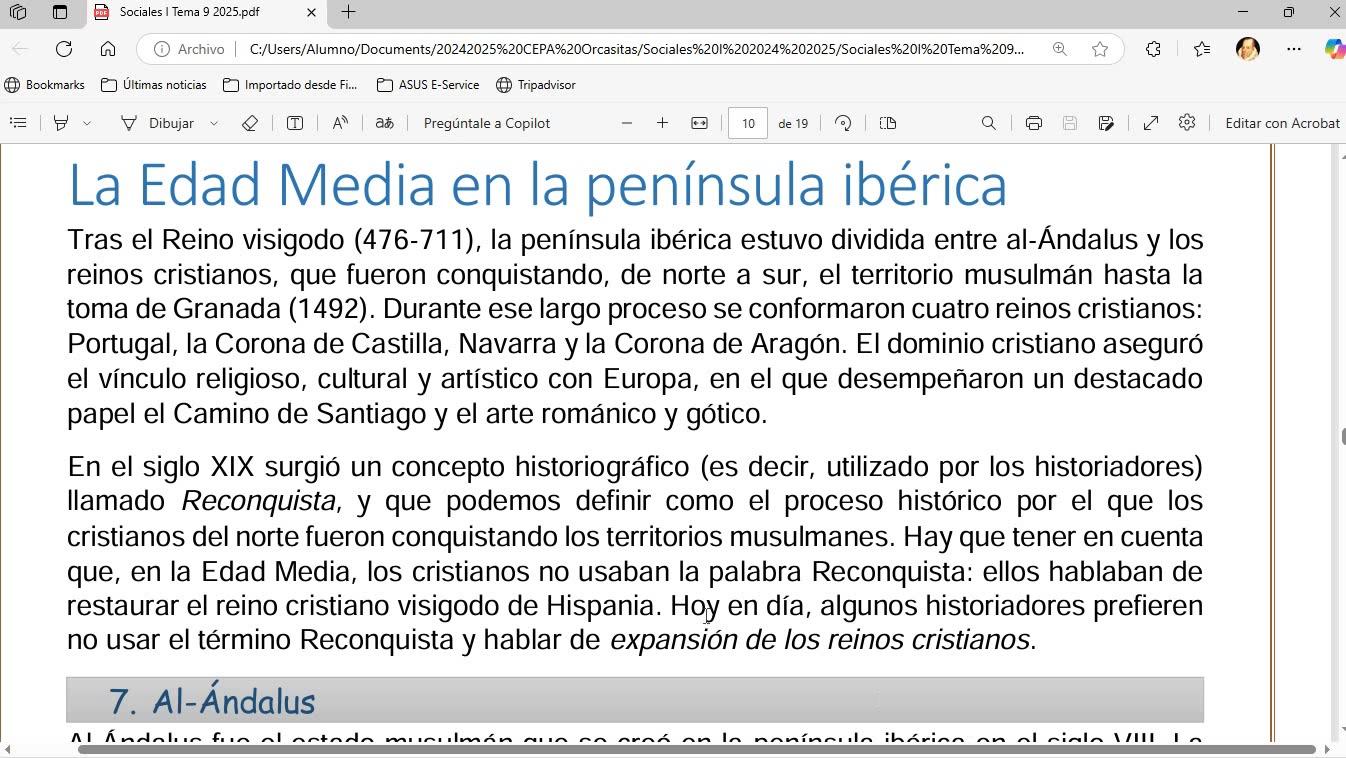Open the Extensions puzzle icon
This screenshot has width=1346, height=758.
(1153, 49)
